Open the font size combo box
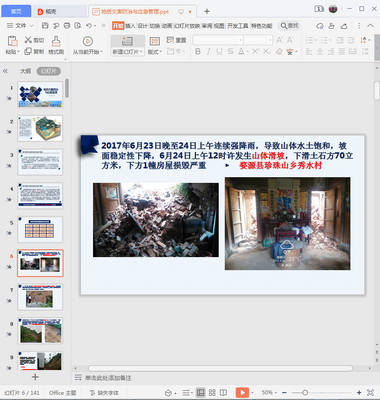The height and width of the screenshot is (400, 380). click(x=258, y=40)
